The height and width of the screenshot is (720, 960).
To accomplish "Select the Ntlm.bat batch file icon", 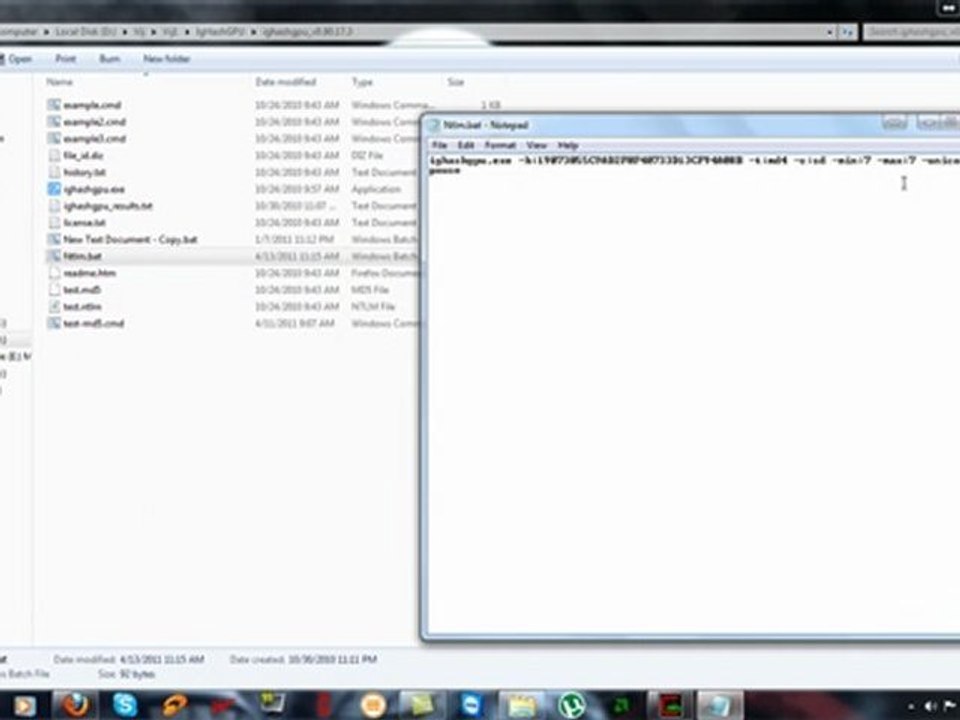I will pyautogui.click(x=54, y=256).
